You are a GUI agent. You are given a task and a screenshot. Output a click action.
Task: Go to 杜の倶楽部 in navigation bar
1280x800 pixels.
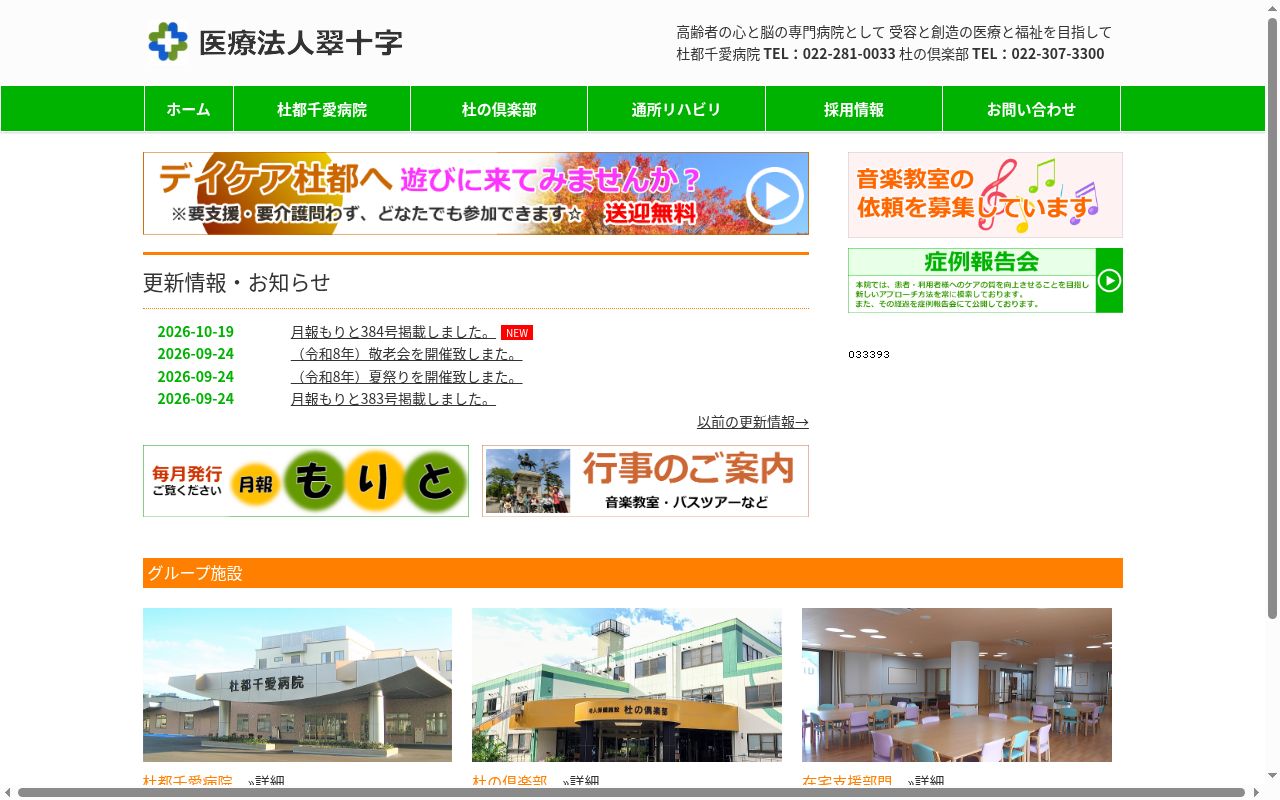[x=499, y=109]
